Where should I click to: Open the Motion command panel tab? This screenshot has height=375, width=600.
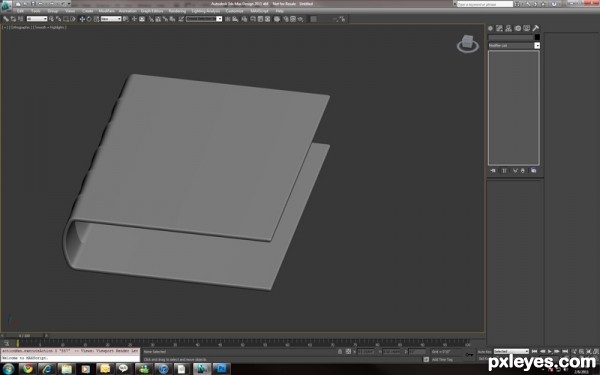point(518,28)
